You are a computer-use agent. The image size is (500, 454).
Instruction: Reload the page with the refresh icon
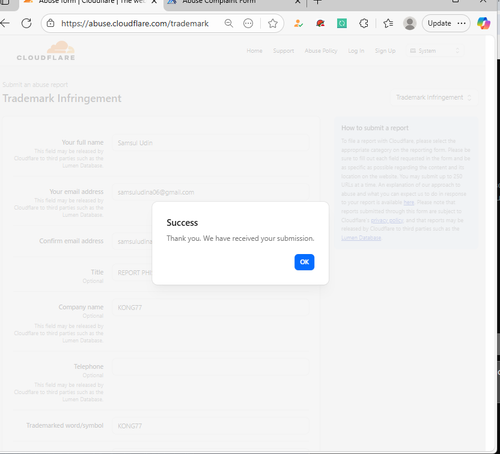click(x=27, y=23)
